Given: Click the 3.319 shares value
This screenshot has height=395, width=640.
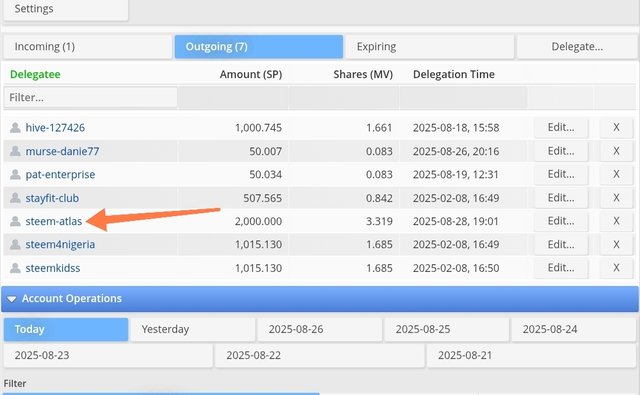Looking at the screenshot, I should click(379, 222).
